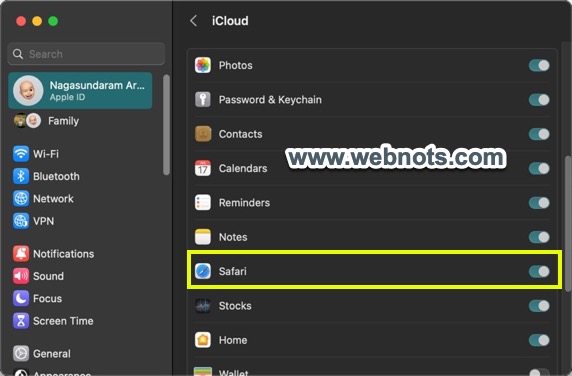Screen dimensions: 572x376
Task: Toggle Stocks iCloud switch
Action: [x=539, y=306]
